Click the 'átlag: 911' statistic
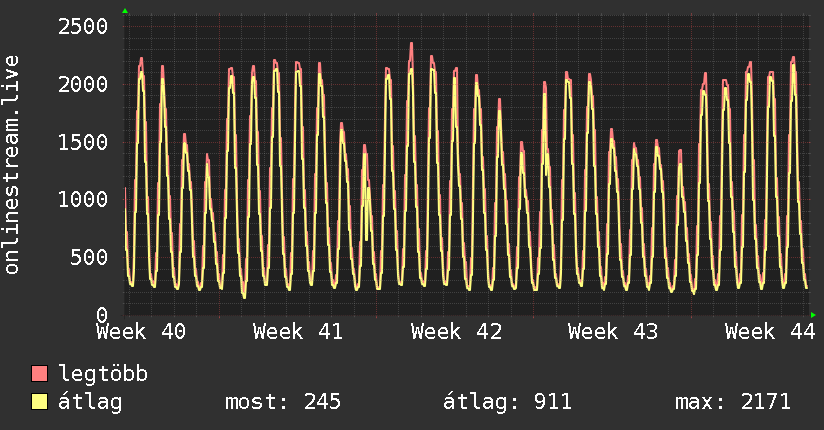 (x=507, y=402)
